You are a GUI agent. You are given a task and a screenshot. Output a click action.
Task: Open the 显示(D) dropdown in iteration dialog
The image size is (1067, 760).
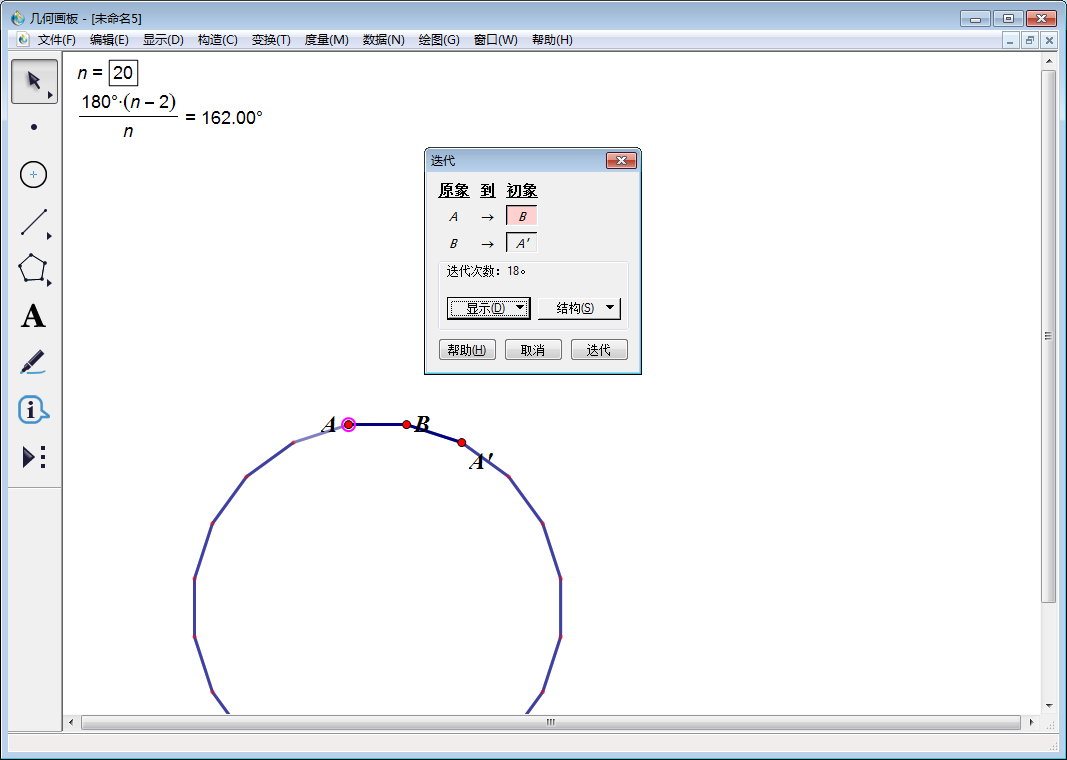pos(488,308)
